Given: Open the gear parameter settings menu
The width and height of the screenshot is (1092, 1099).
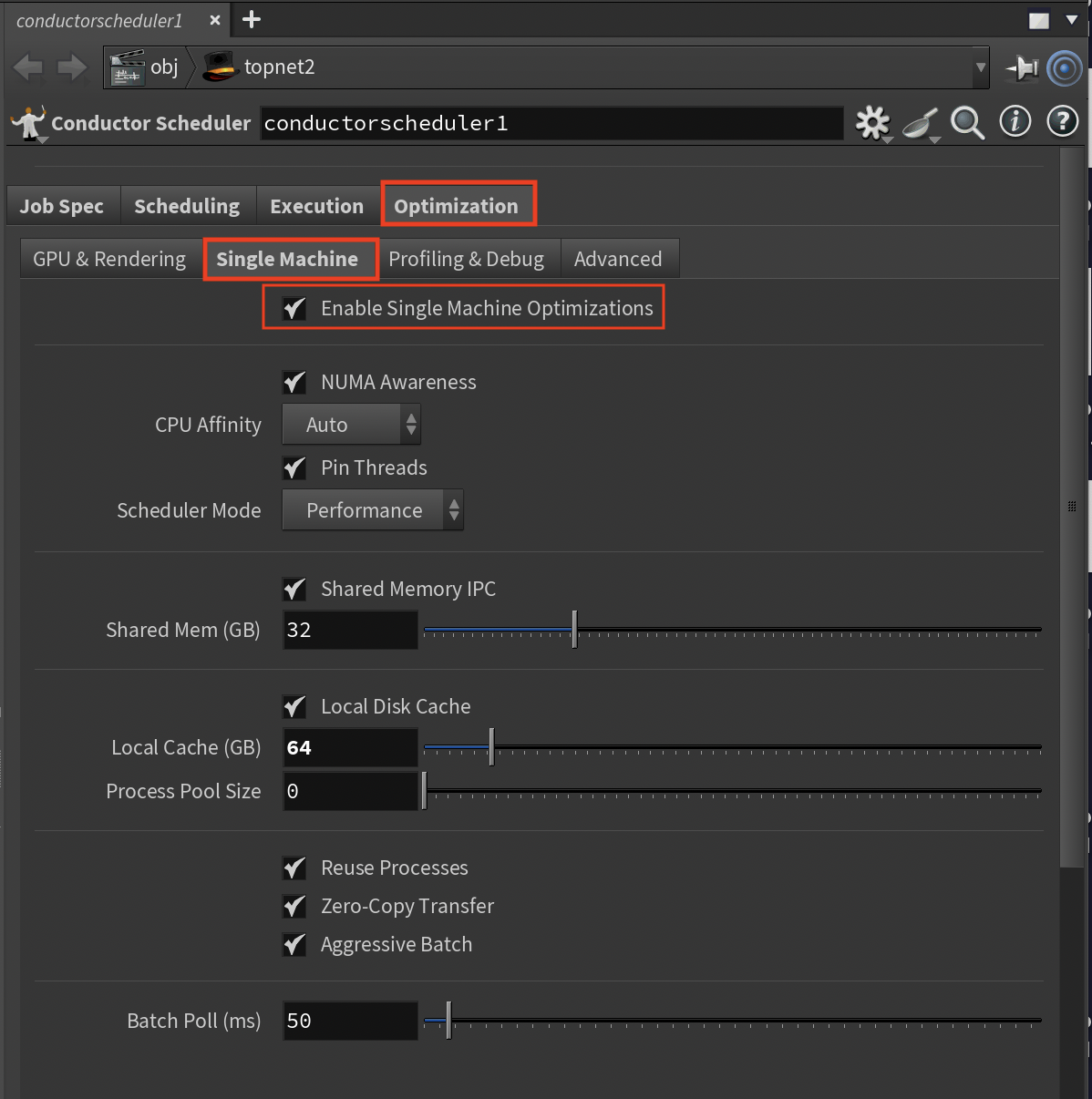Looking at the screenshot, I should pos(872,122).
